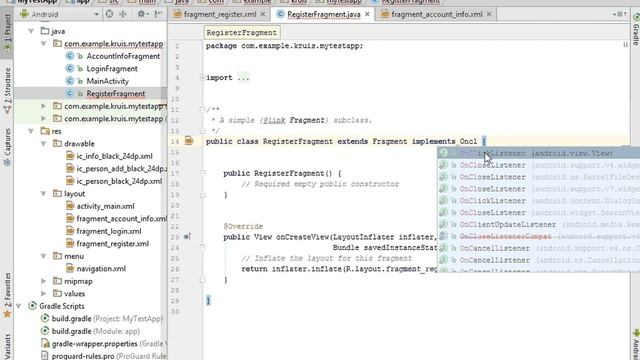This screenshot has width=640, height=360.
Task: Switch to fragment_account_info.xml editor tab
Action: point(436,14)
